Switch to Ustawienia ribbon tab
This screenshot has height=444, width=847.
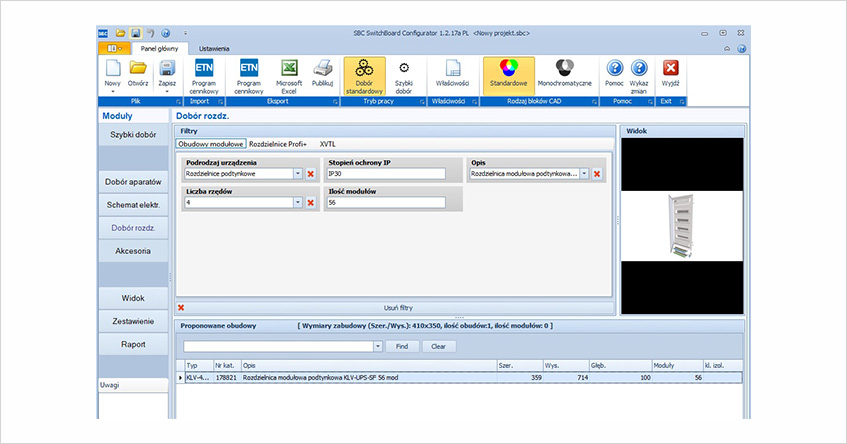pos(214,49)
